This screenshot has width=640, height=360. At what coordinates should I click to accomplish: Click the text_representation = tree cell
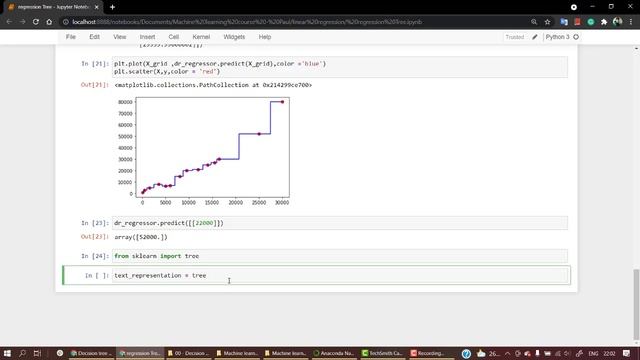coord(340,276)
